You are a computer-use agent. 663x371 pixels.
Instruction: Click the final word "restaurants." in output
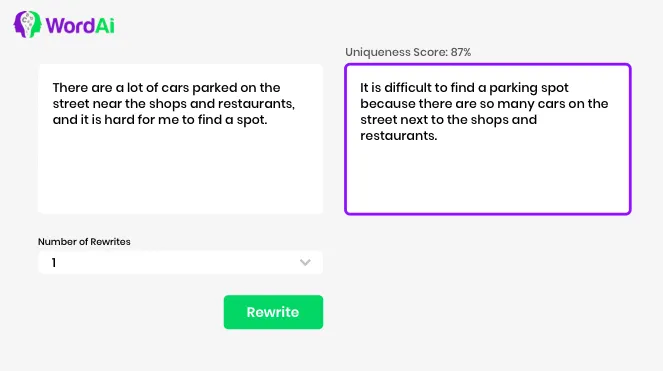(x=399, y=136)
